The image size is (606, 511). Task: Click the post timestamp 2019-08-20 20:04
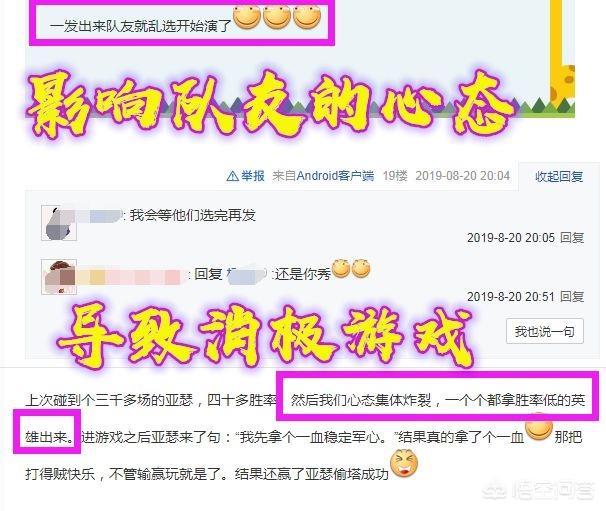coord(463,176)
